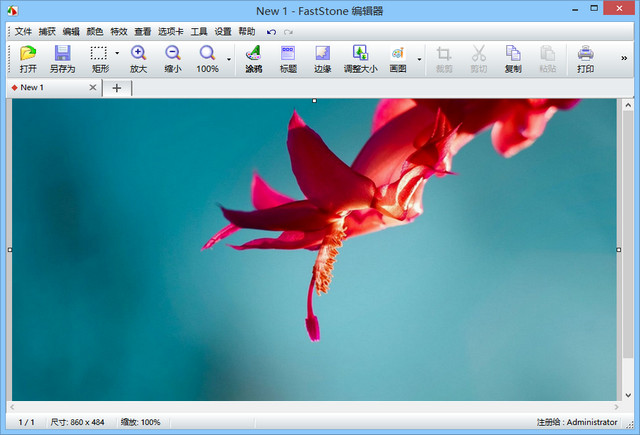The height and width of the screenshot is (435, 640).
Task: Show more toolbar items with the » chevron
Action: tap(624, 58)
